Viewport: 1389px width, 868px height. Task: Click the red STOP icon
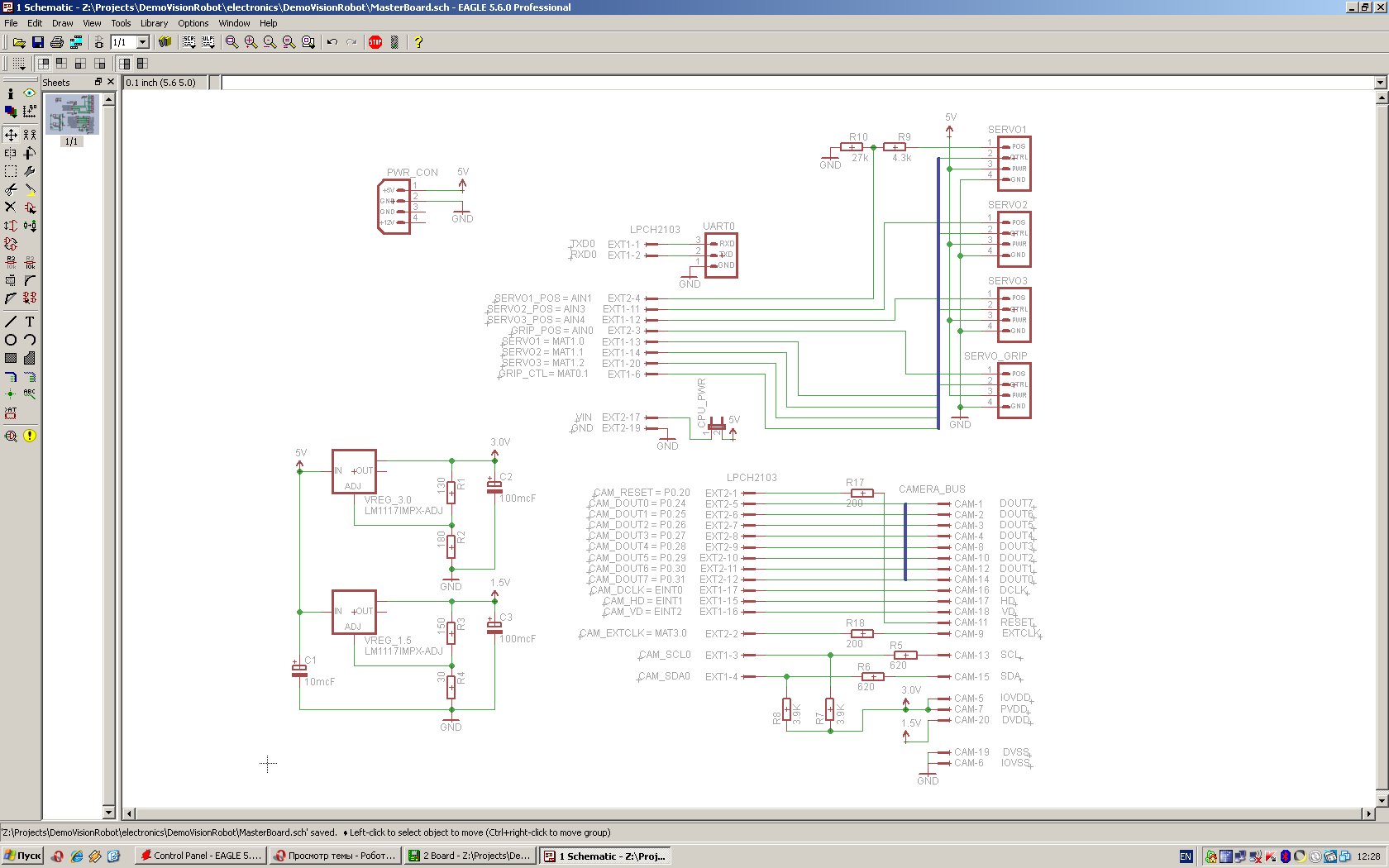click(375, 42)
